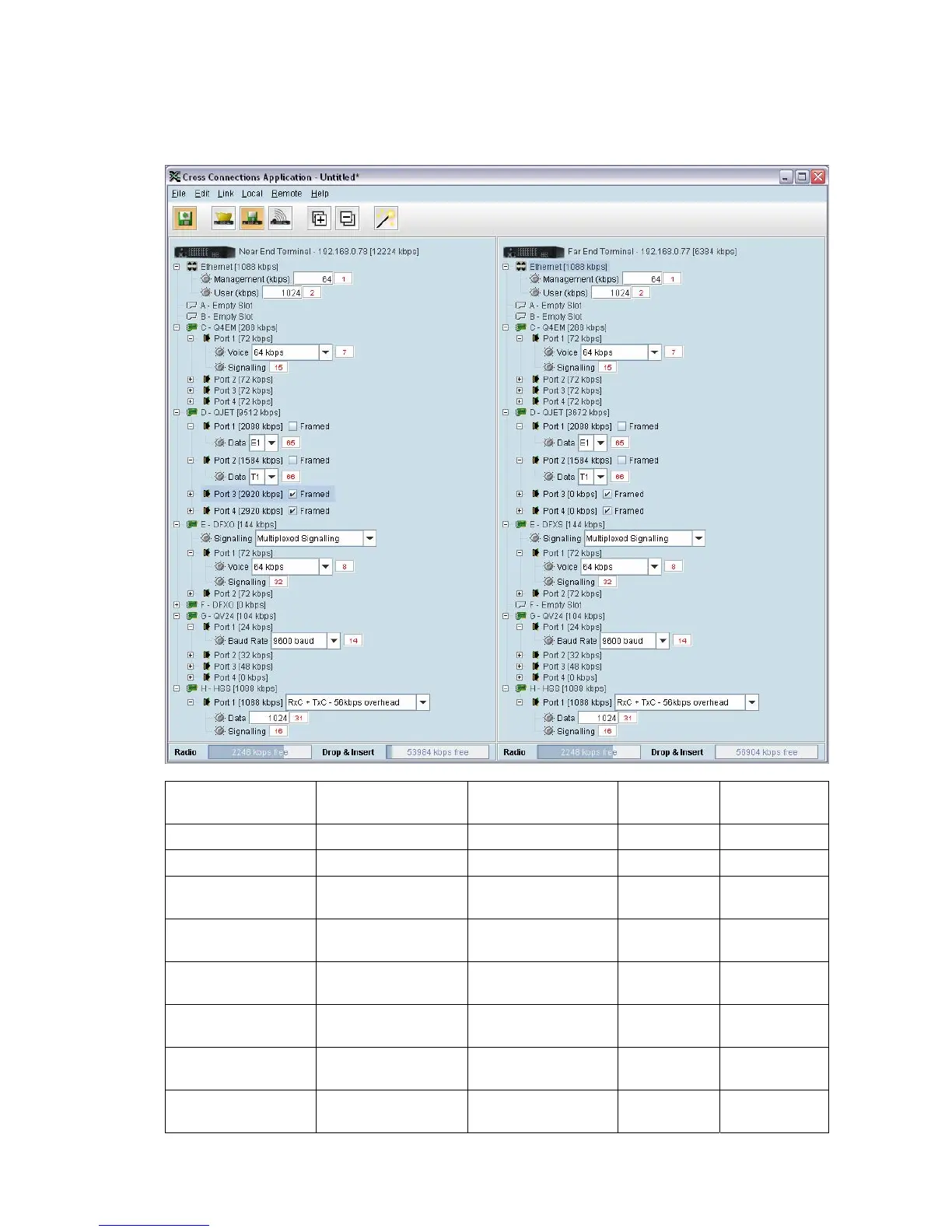Click Far End Drop & Insert 56904 kbps bar
952x1232 pixels.
(767, 752)
